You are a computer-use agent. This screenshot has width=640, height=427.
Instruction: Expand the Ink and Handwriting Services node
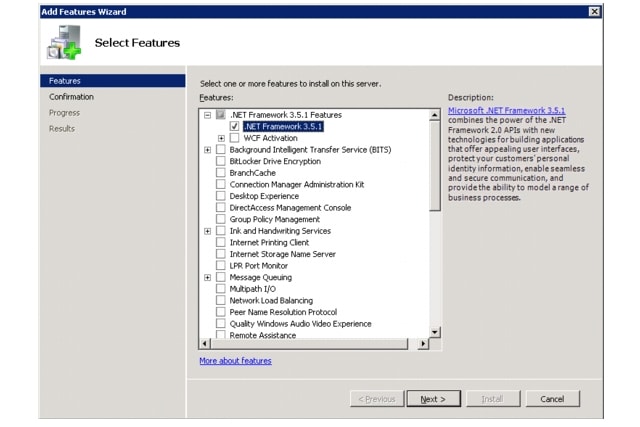click(x=207, y=231)
